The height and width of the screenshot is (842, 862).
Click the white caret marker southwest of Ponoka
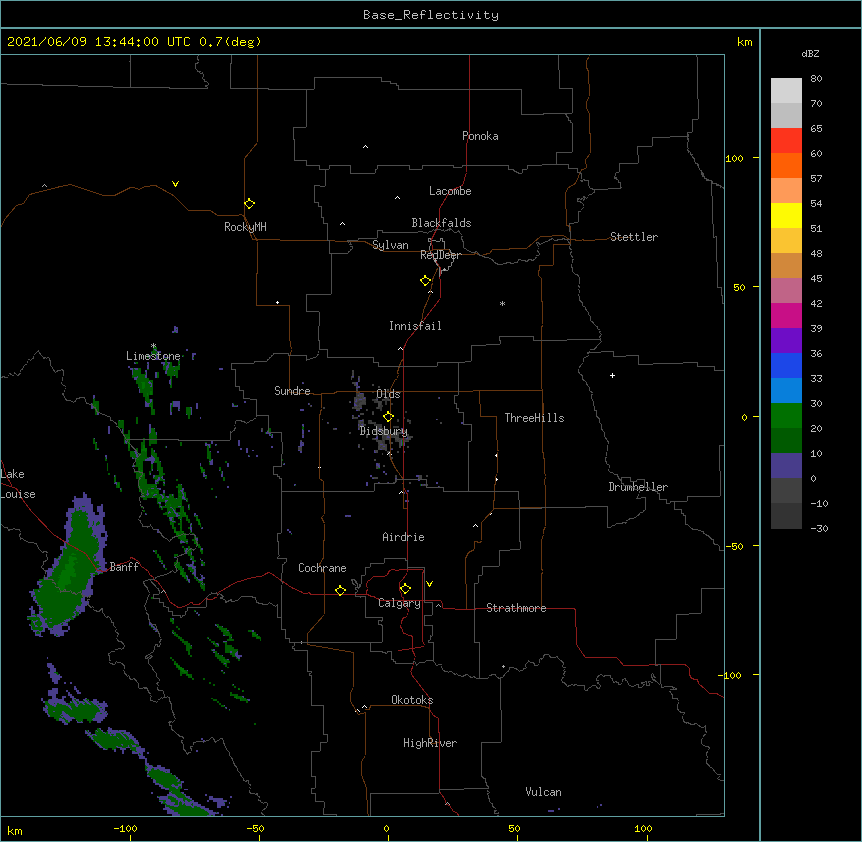(365, 147)
